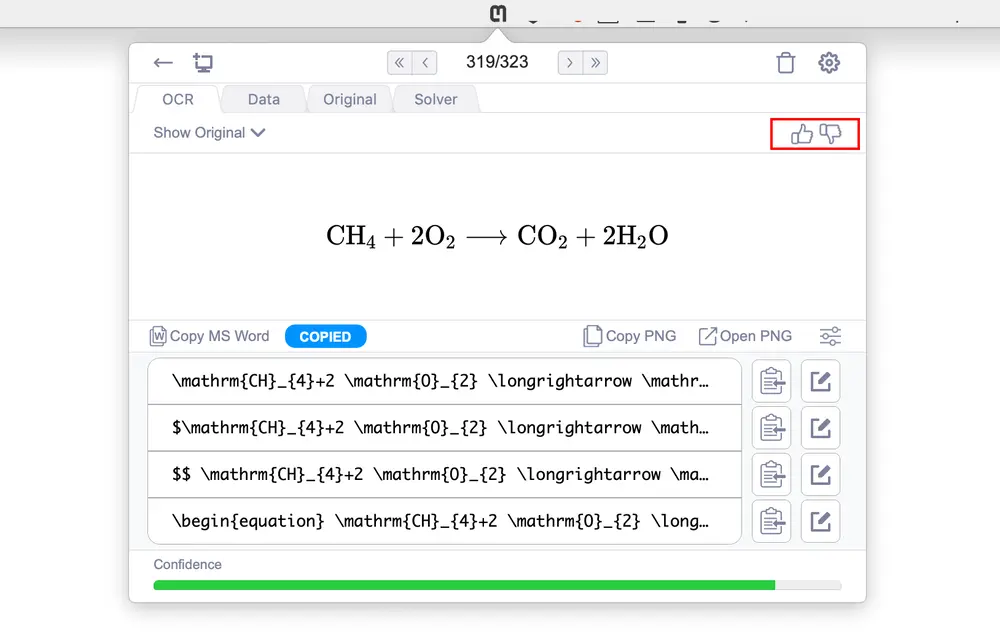Jump to the last snip result

pyautogui.click(x=595, y=62)
